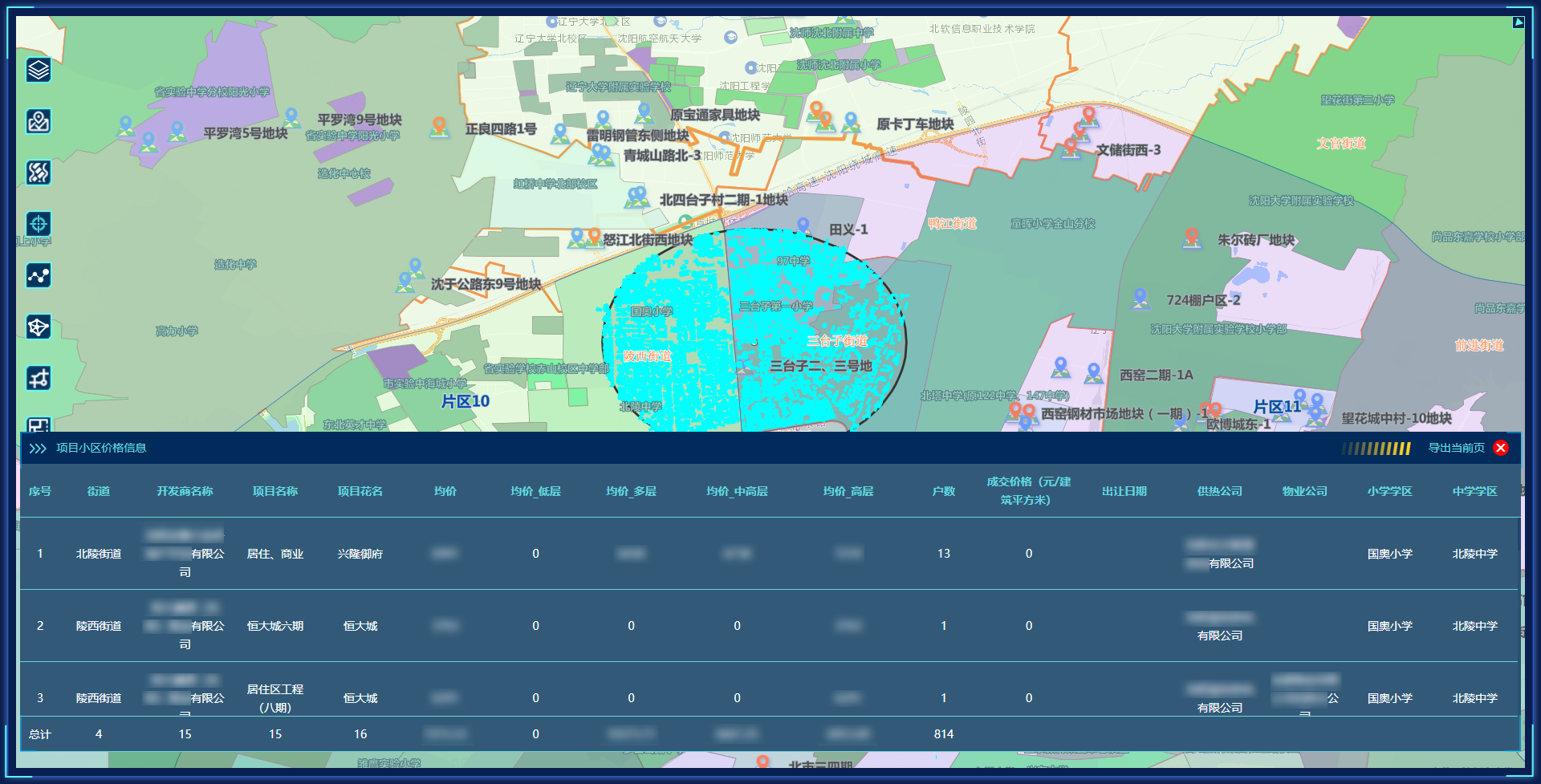
Task: Open the map layers tool
Action: (39, 71)
